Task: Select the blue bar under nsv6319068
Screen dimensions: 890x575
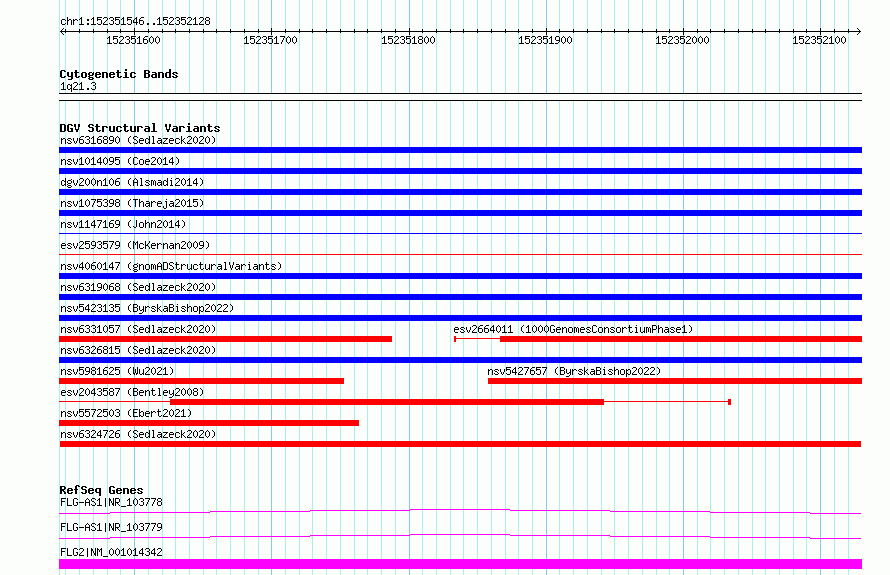Action: click(460, 297)
